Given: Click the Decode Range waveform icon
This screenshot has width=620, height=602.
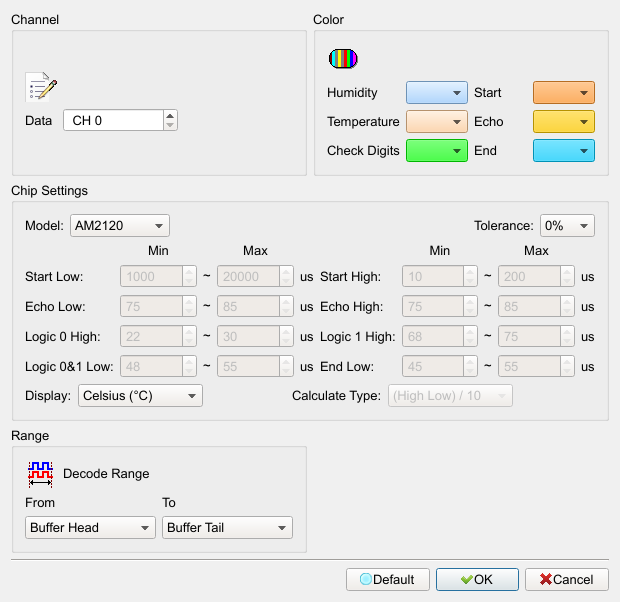Looking at the screenshot, I should pos(40,474).
